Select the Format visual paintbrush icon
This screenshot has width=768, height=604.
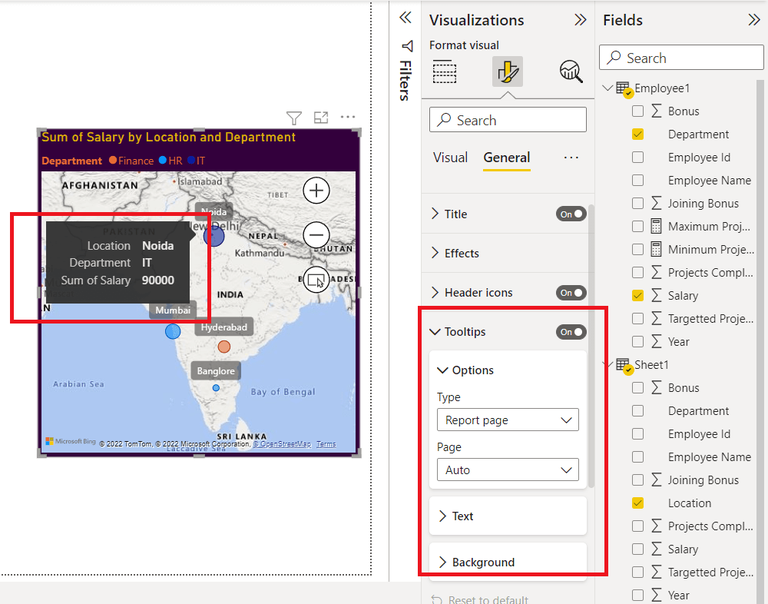pyautogui.click(x=507, y=72)
